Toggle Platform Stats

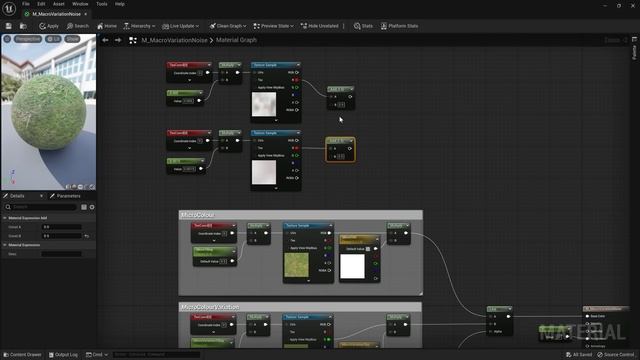[400, 26]
